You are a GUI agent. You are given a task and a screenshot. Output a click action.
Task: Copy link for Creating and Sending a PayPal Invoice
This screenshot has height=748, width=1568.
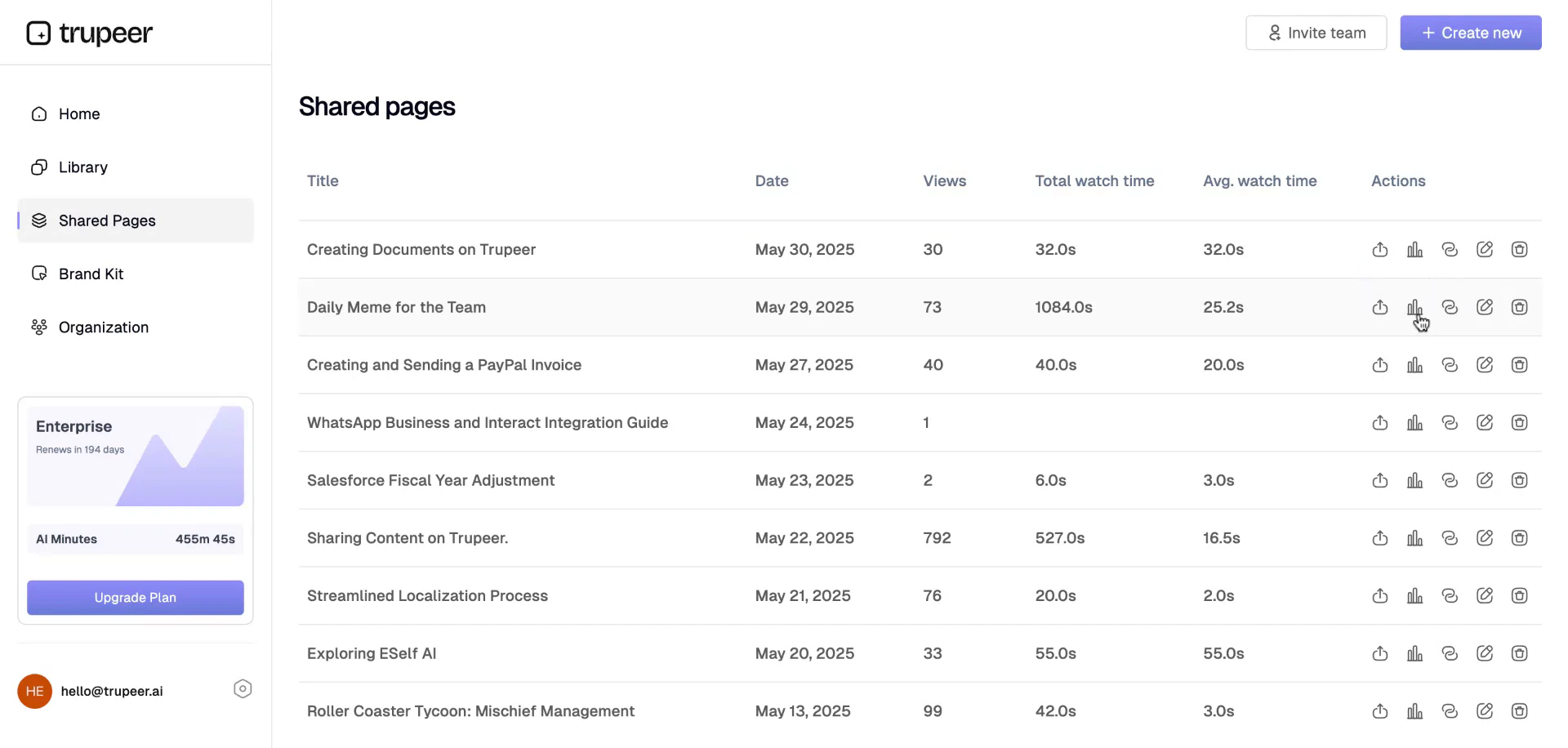click(x=1450, y=365)
